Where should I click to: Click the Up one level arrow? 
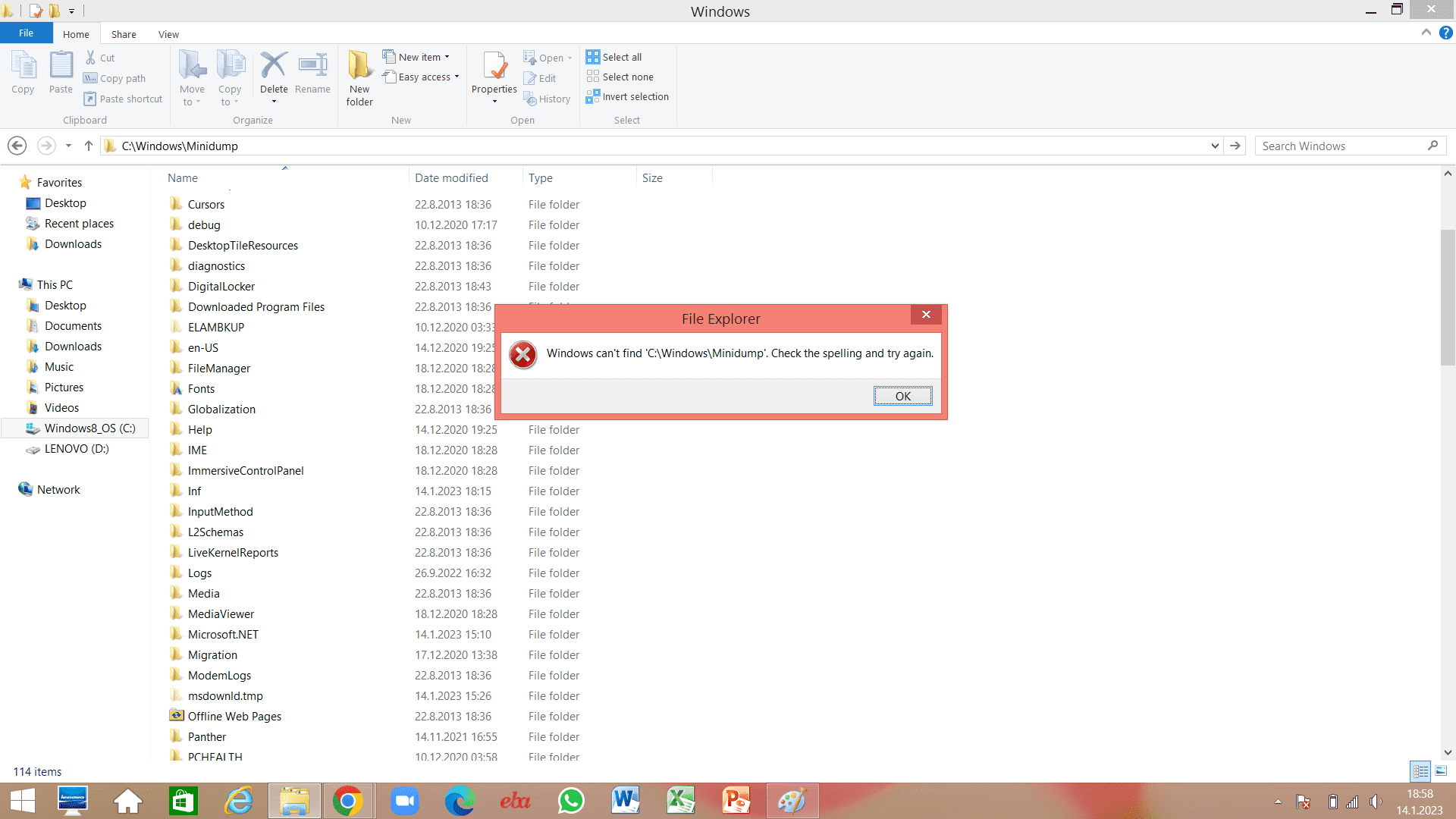click(89, 146)
